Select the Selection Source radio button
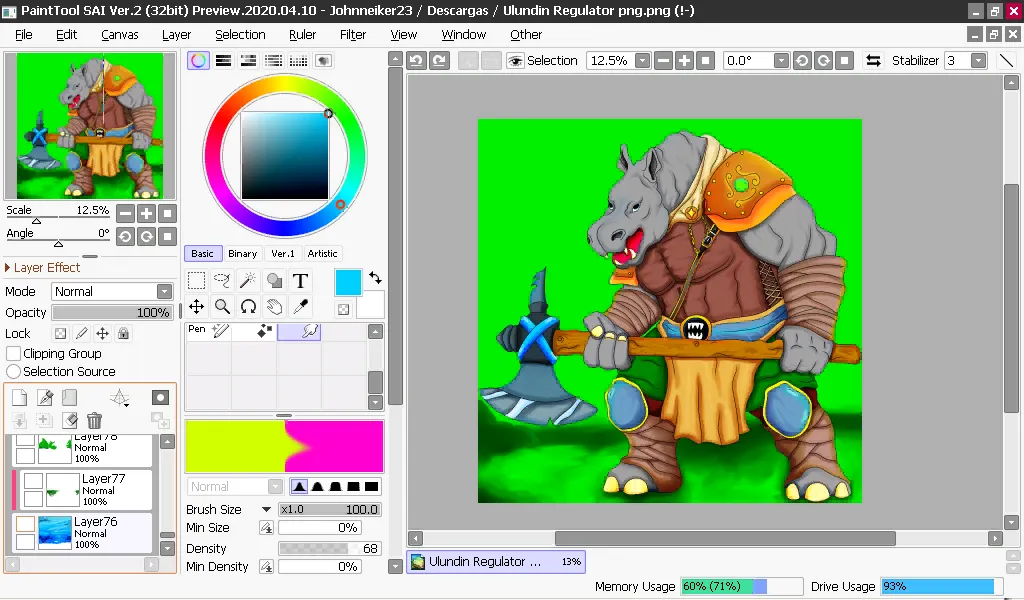Image resolution: width=1024 pixels, height=600 pixels. tap(13, 371)
